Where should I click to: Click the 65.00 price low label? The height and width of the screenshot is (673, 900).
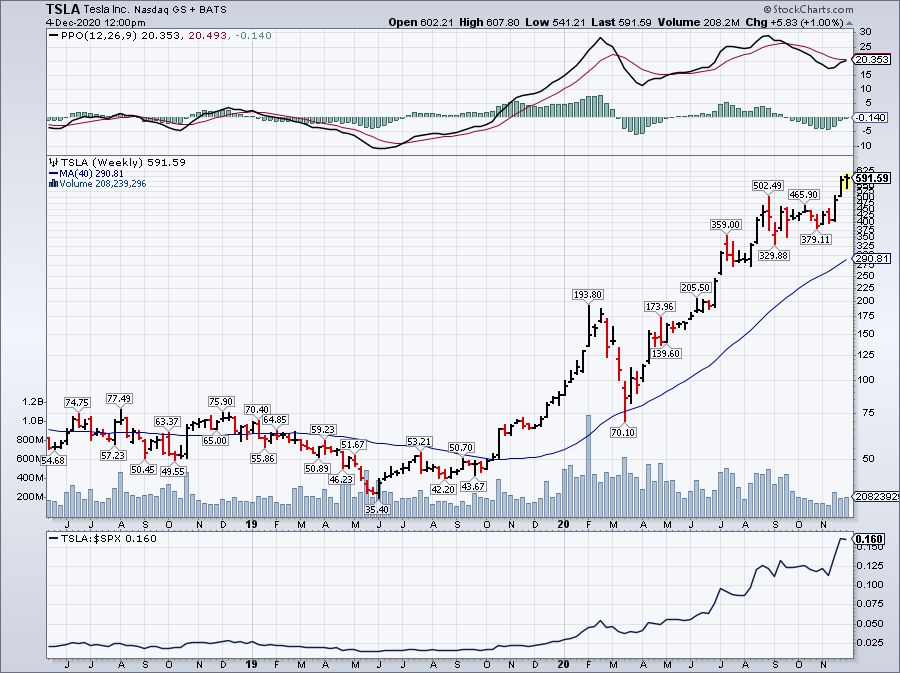[x=215, y=441]
